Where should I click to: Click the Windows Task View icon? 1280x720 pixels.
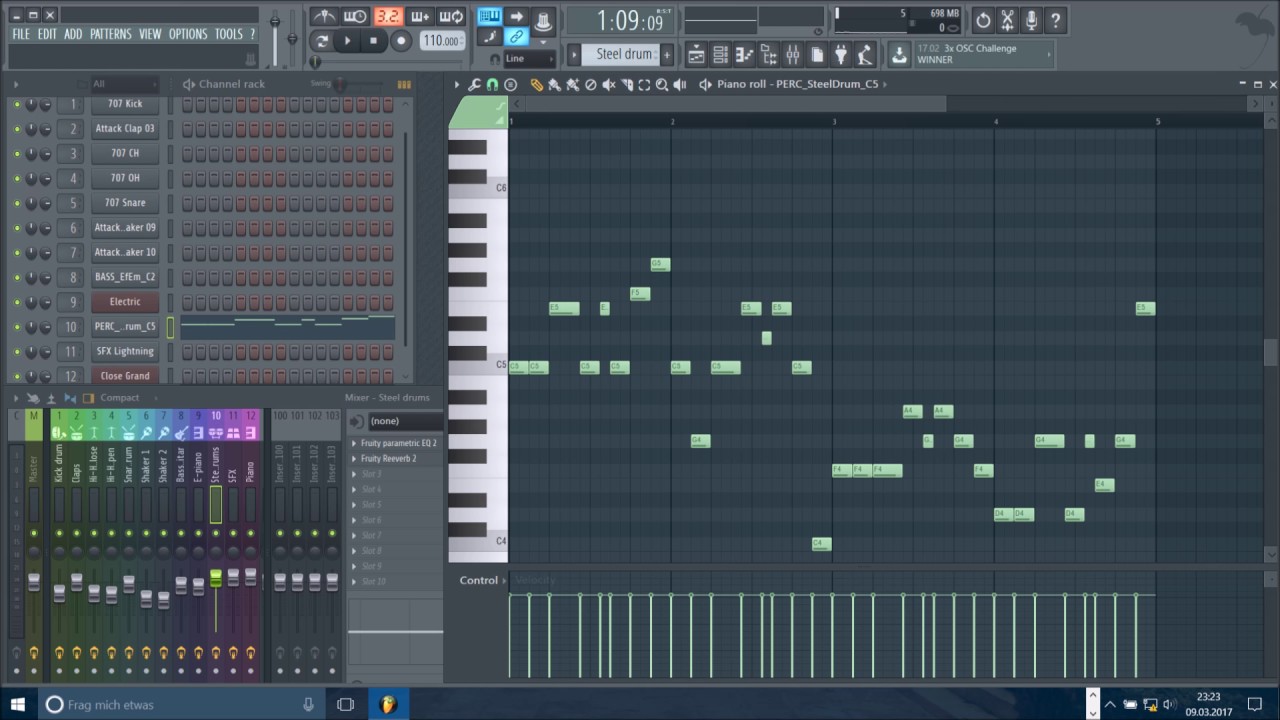click(345, 704)
